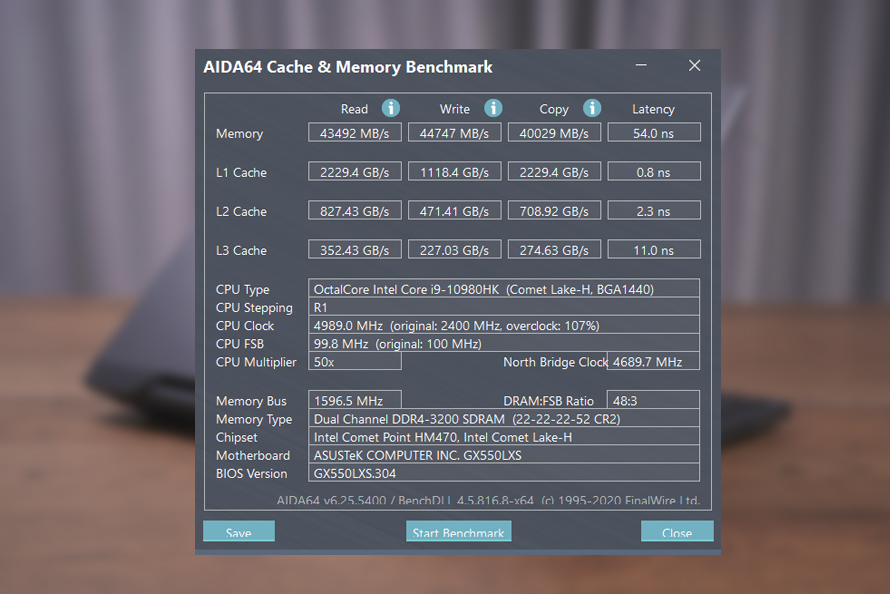Select Memory Latency value 54.0 ns
This screenshot has height=594, width=890.
tap(654, 133)
